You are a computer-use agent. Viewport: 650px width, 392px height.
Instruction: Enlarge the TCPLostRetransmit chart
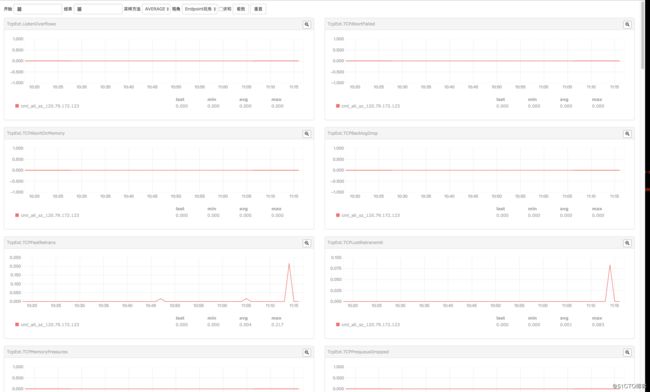click(x=627, y=243)
